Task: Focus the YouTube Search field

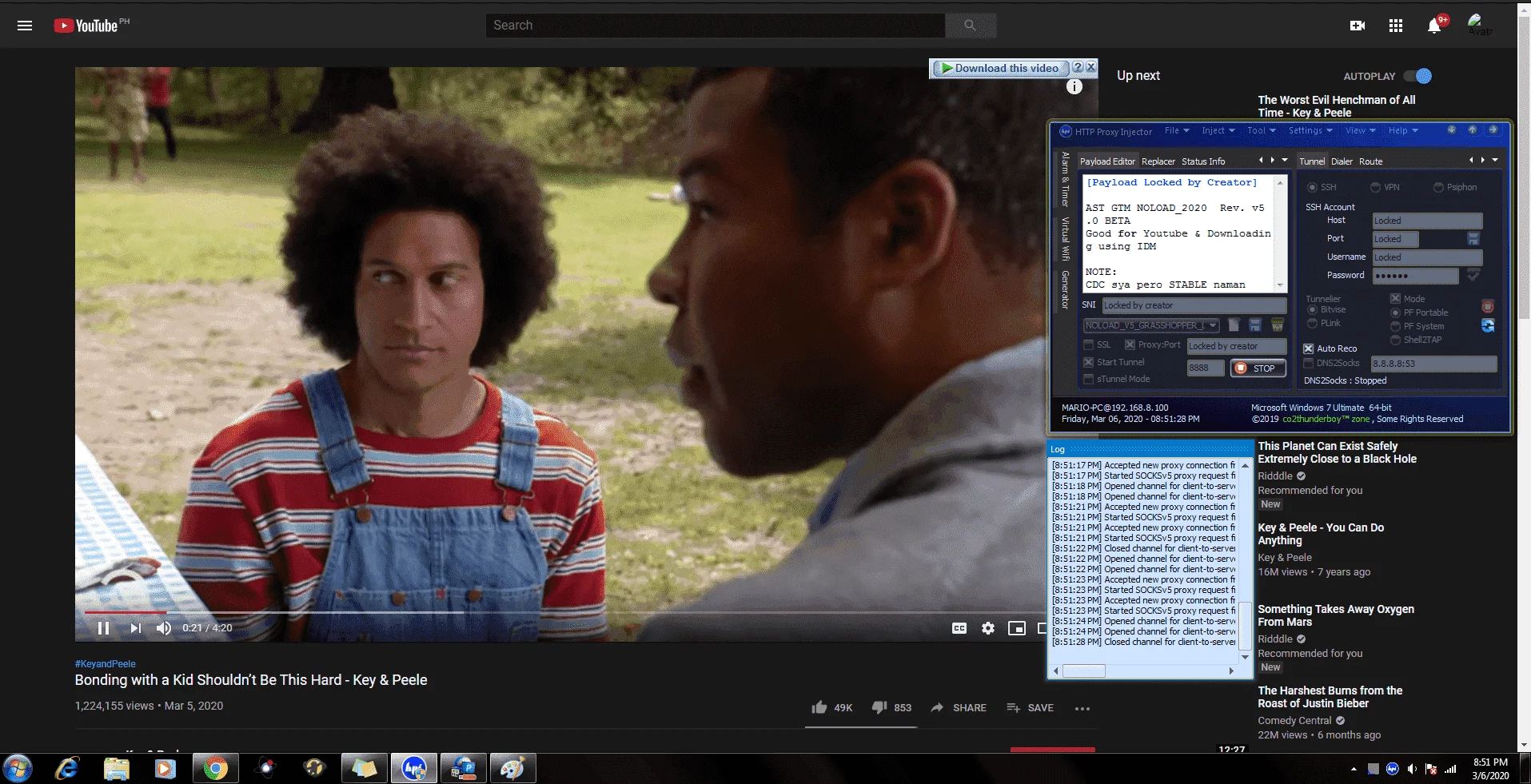Action: click(716, 26)
